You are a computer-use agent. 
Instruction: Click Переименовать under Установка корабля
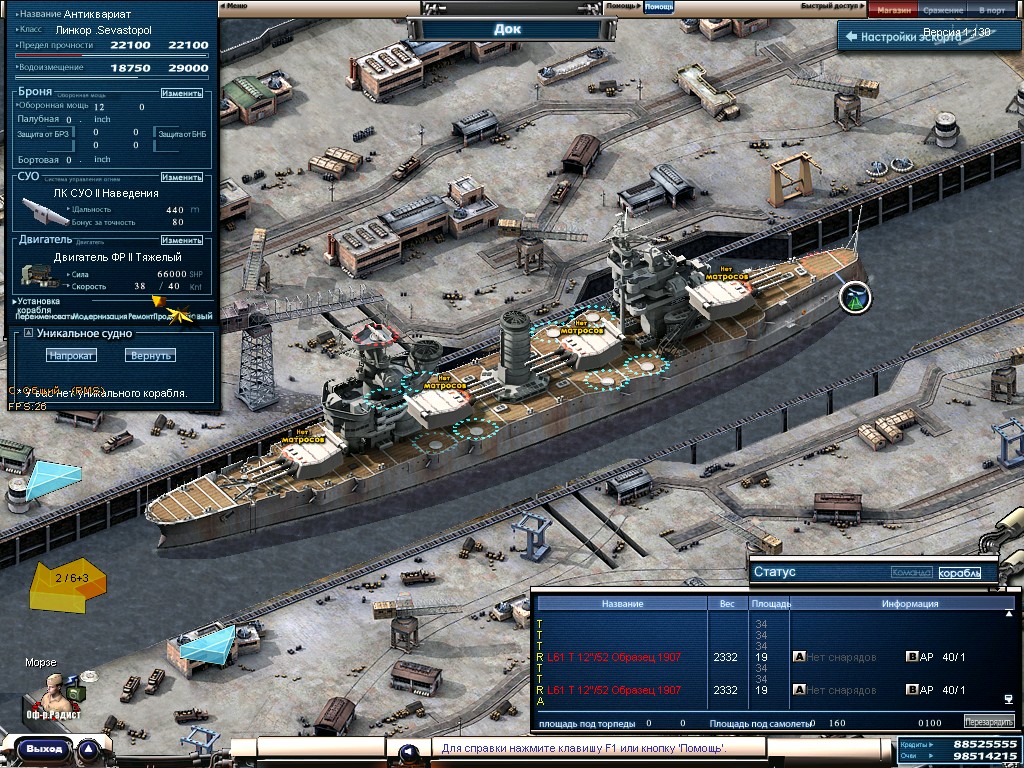(x=43, y=317)
